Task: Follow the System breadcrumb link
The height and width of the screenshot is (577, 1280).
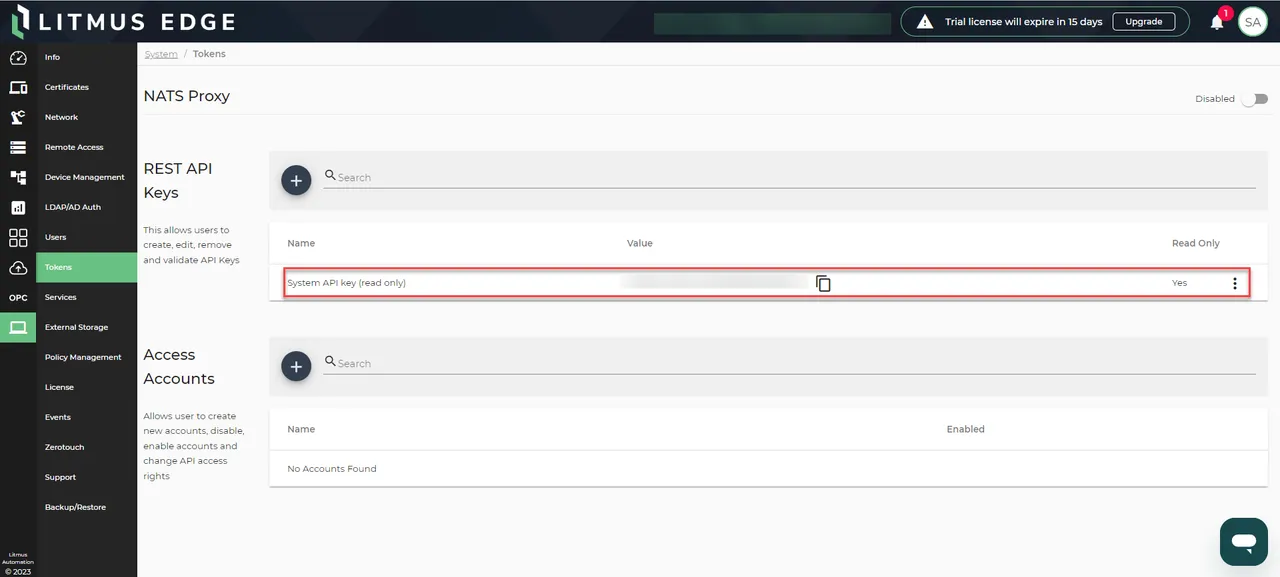Action: pos(161,53)
